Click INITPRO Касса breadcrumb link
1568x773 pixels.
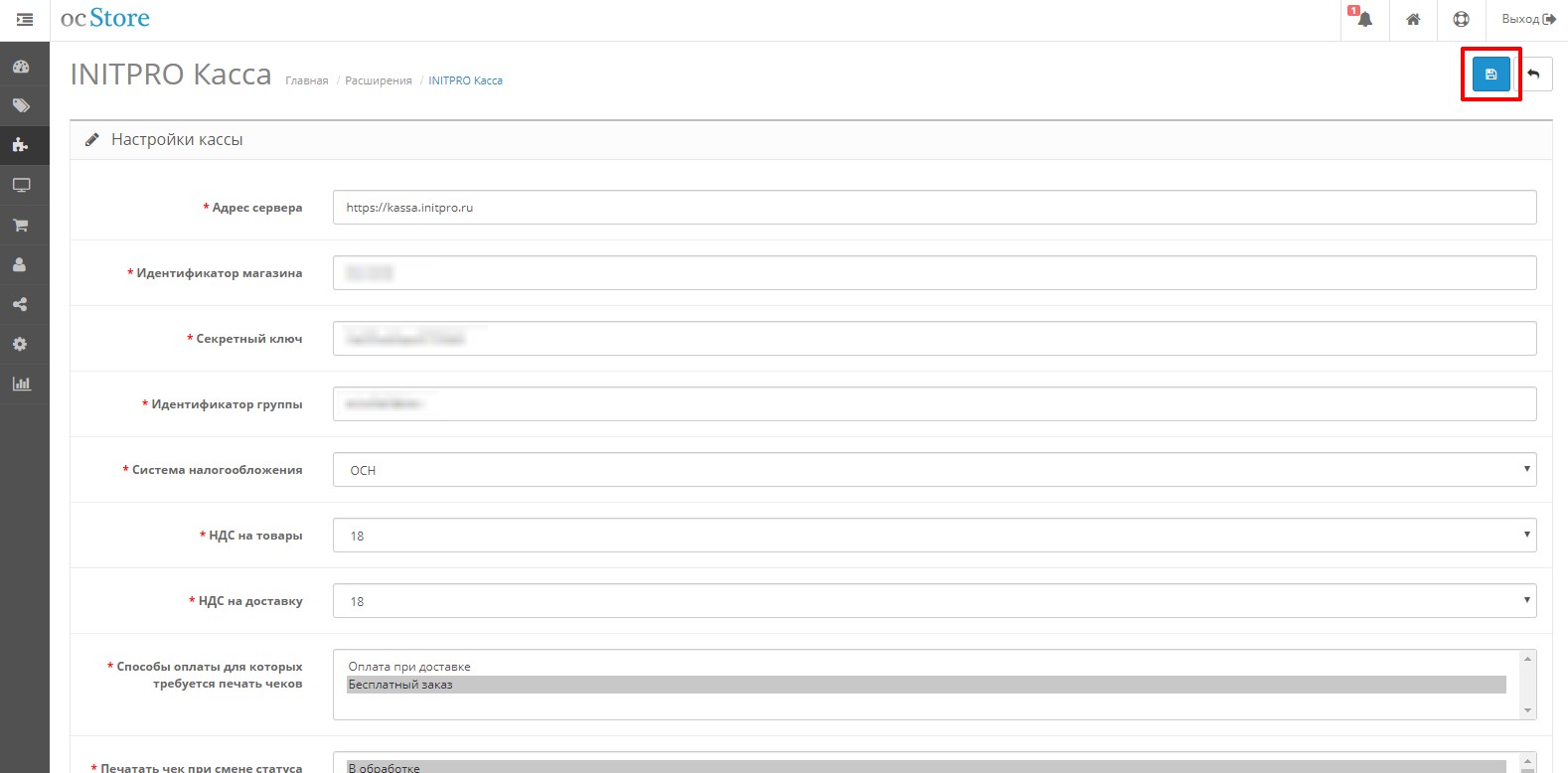tap(465, 80)
